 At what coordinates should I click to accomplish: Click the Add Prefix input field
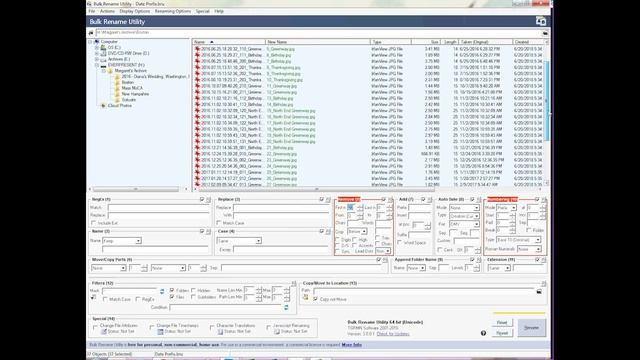pos(420,208)
